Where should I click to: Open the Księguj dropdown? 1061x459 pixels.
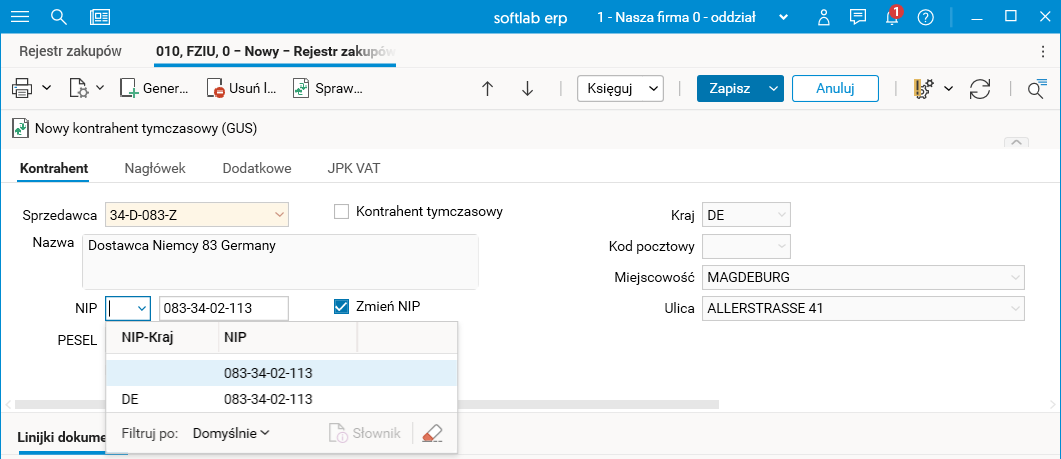(x=621, y=88)
